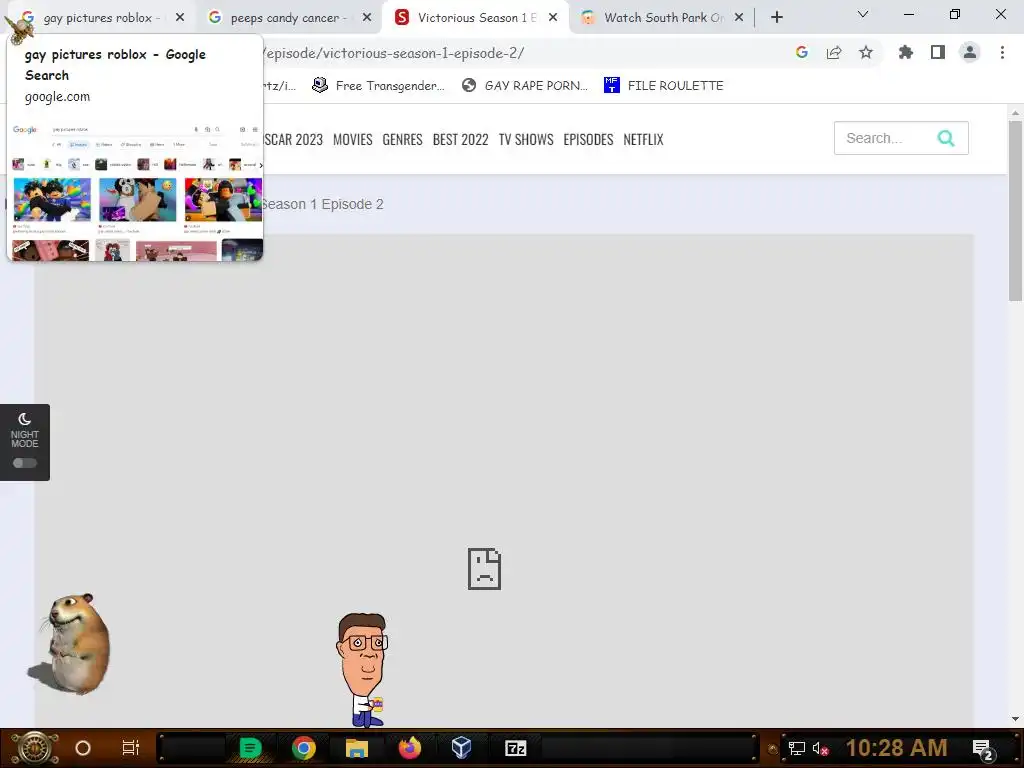The image size is (1024, 768).
Task: Close the gay pictures roblox tab
Action: click(x=180, y=18)
